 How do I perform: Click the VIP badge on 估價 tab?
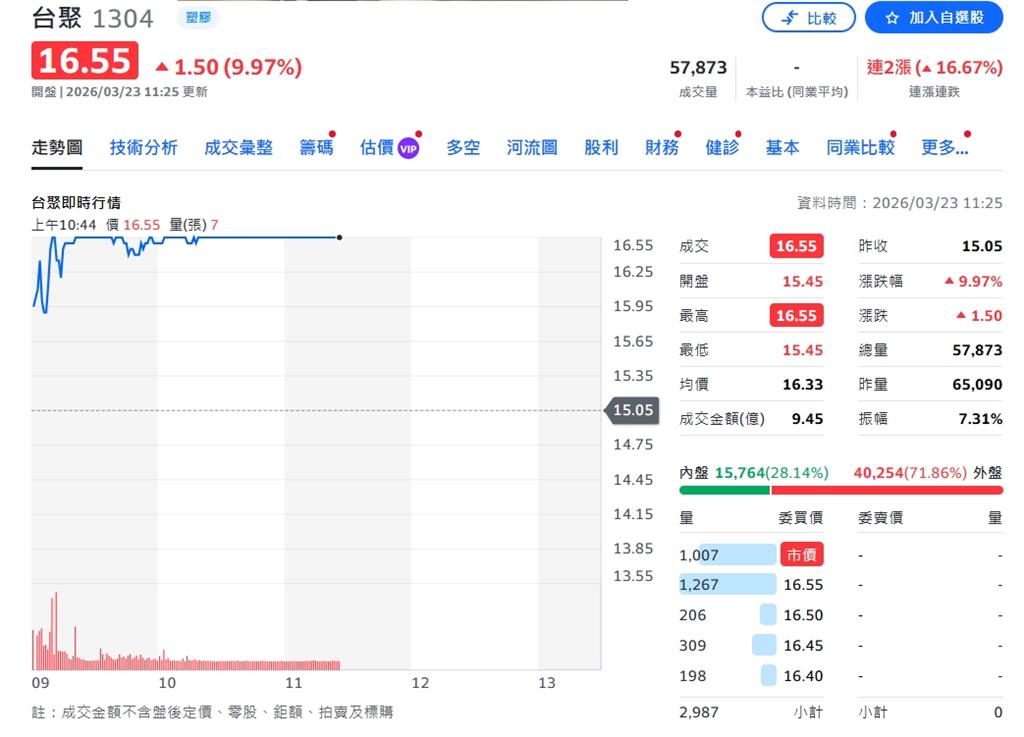point(410,146)
